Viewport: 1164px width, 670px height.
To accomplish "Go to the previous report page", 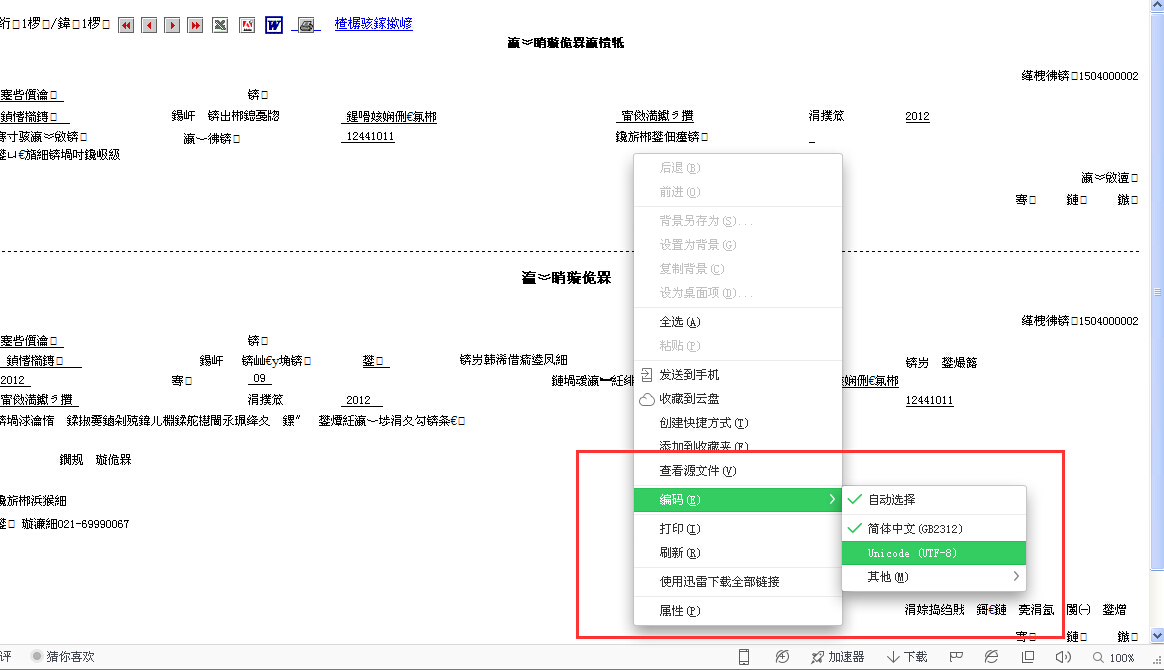I will click(x=149, y=25).
